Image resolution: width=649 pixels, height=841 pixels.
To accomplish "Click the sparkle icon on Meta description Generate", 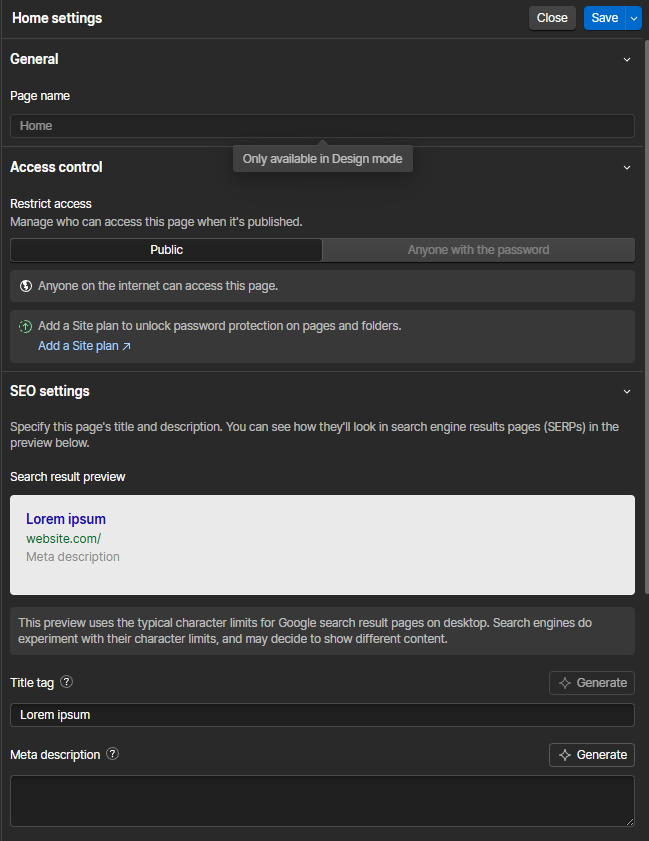I will (x=565, y=755).
